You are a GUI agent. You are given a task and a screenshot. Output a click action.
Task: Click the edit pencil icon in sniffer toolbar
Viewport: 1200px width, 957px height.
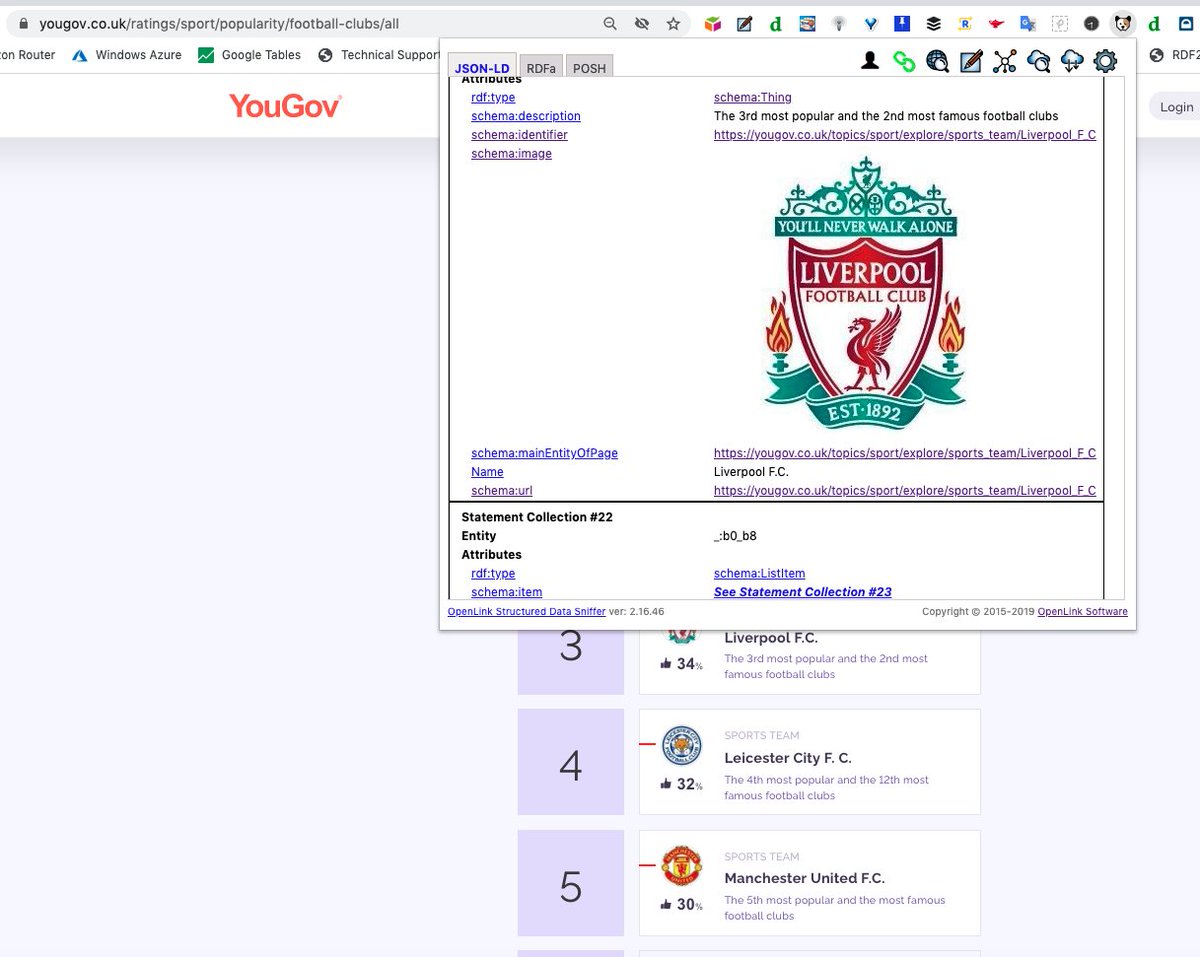(970, 62)
